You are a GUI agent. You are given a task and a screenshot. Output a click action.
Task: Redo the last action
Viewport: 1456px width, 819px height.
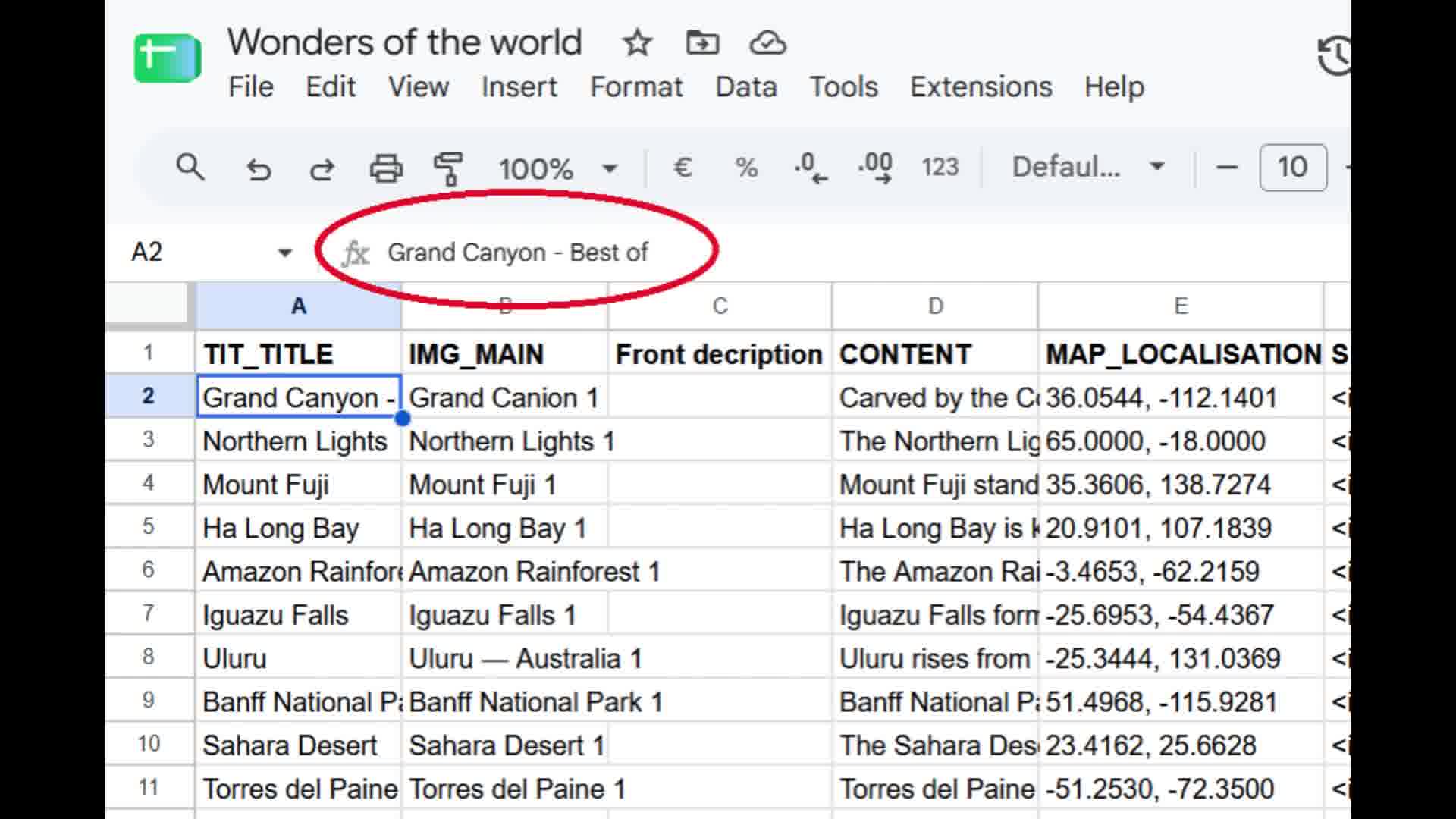point(322,168)
